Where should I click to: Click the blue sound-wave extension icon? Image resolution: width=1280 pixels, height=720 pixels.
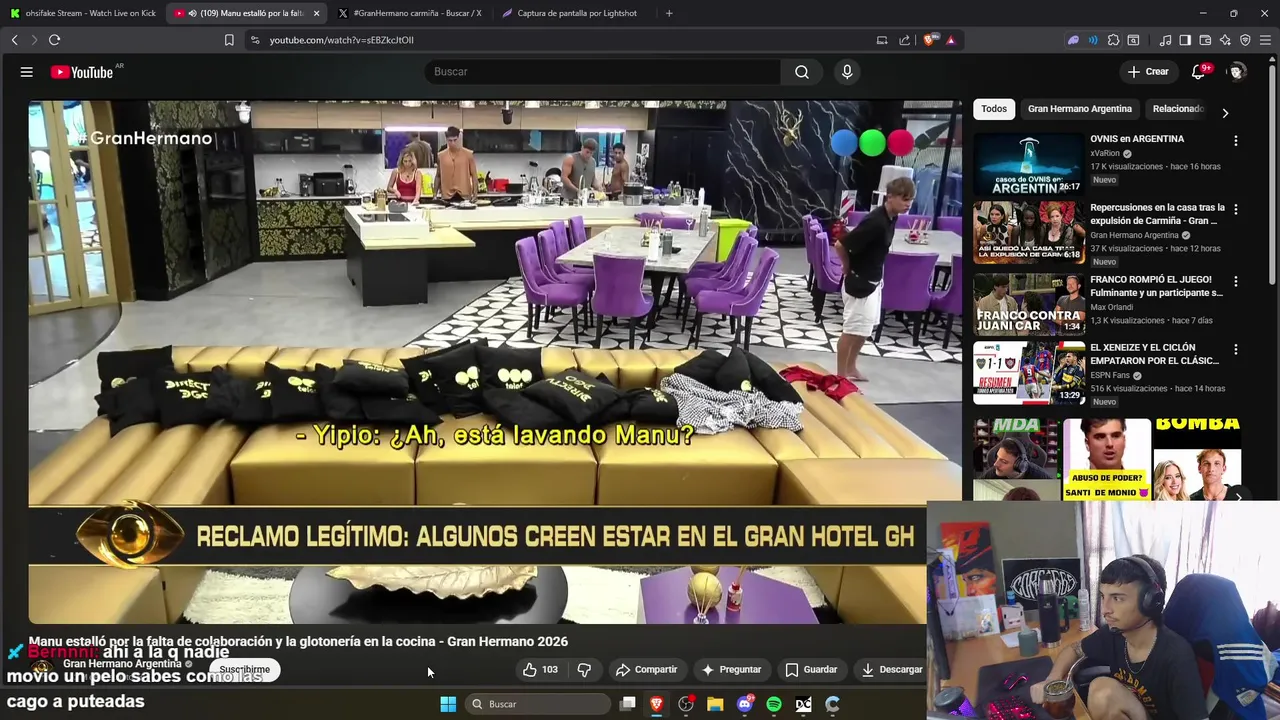point(1093,40)
